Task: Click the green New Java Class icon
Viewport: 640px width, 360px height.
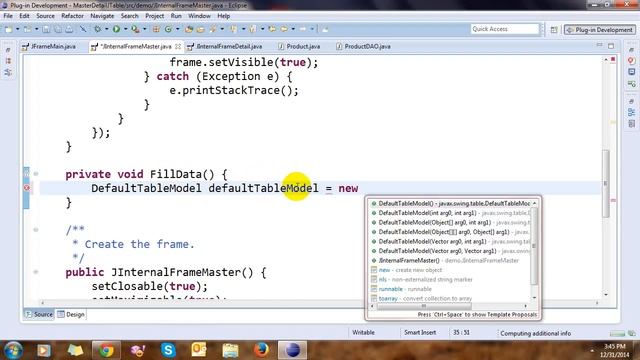Action: (x=168, y=29)
